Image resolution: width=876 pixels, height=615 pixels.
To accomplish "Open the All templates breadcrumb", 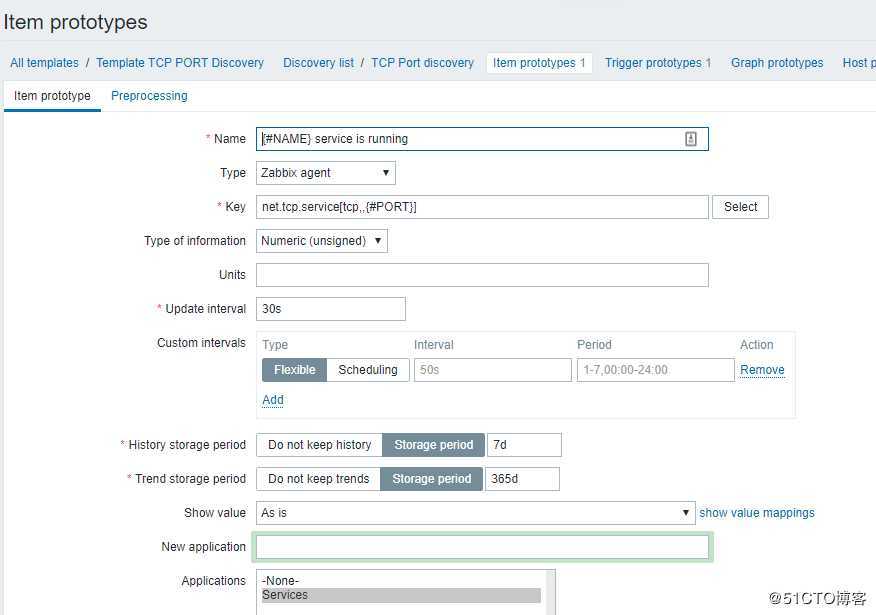I will [44, 63].
